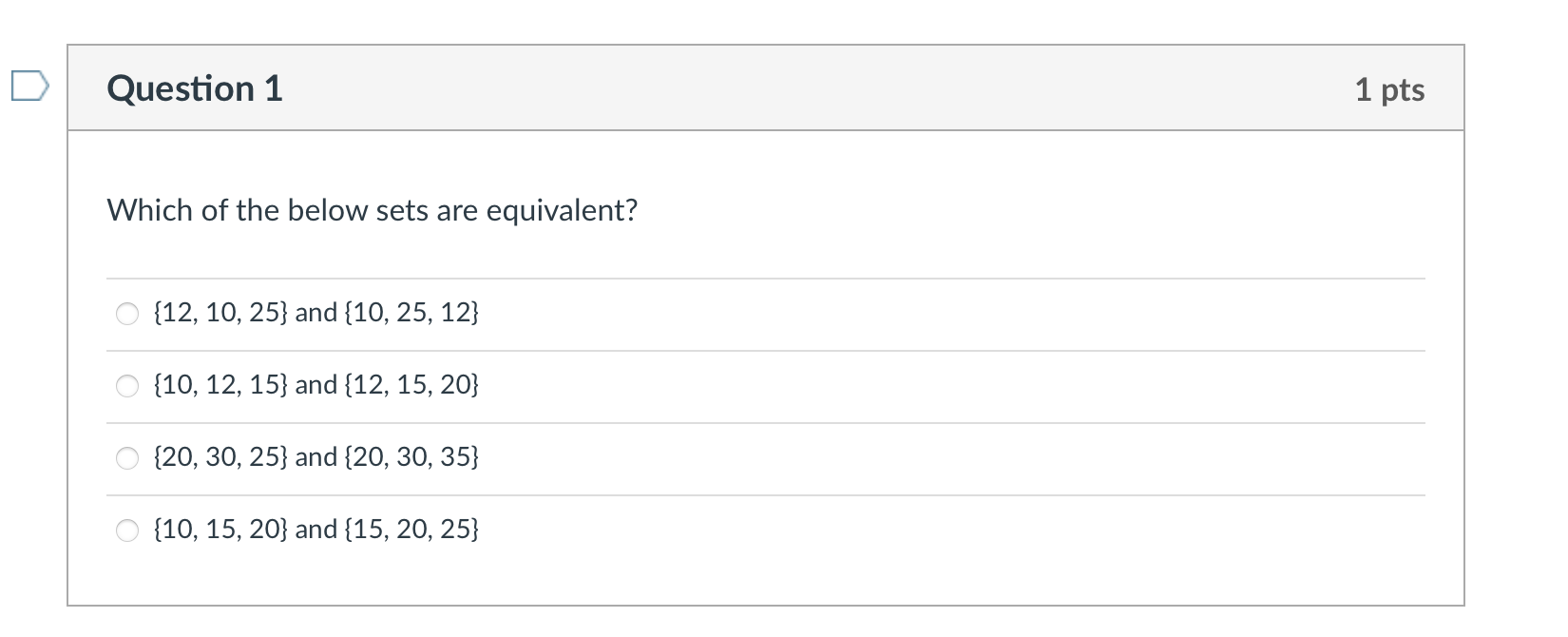Click the set {10, 15, 20} text
This screenshot has width=1568, height=637.
(220, 529)
